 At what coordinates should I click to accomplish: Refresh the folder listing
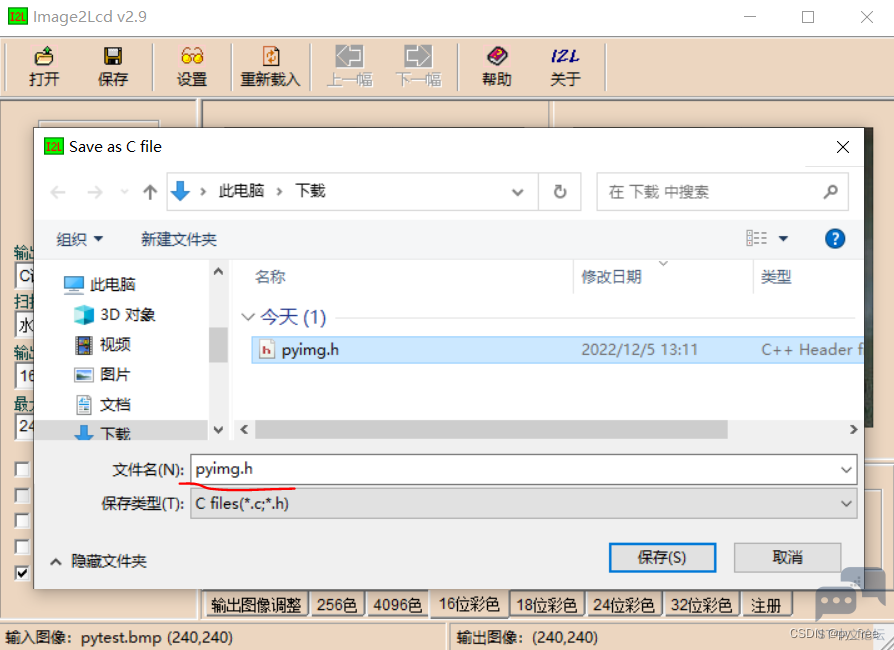tap(560, 192)
